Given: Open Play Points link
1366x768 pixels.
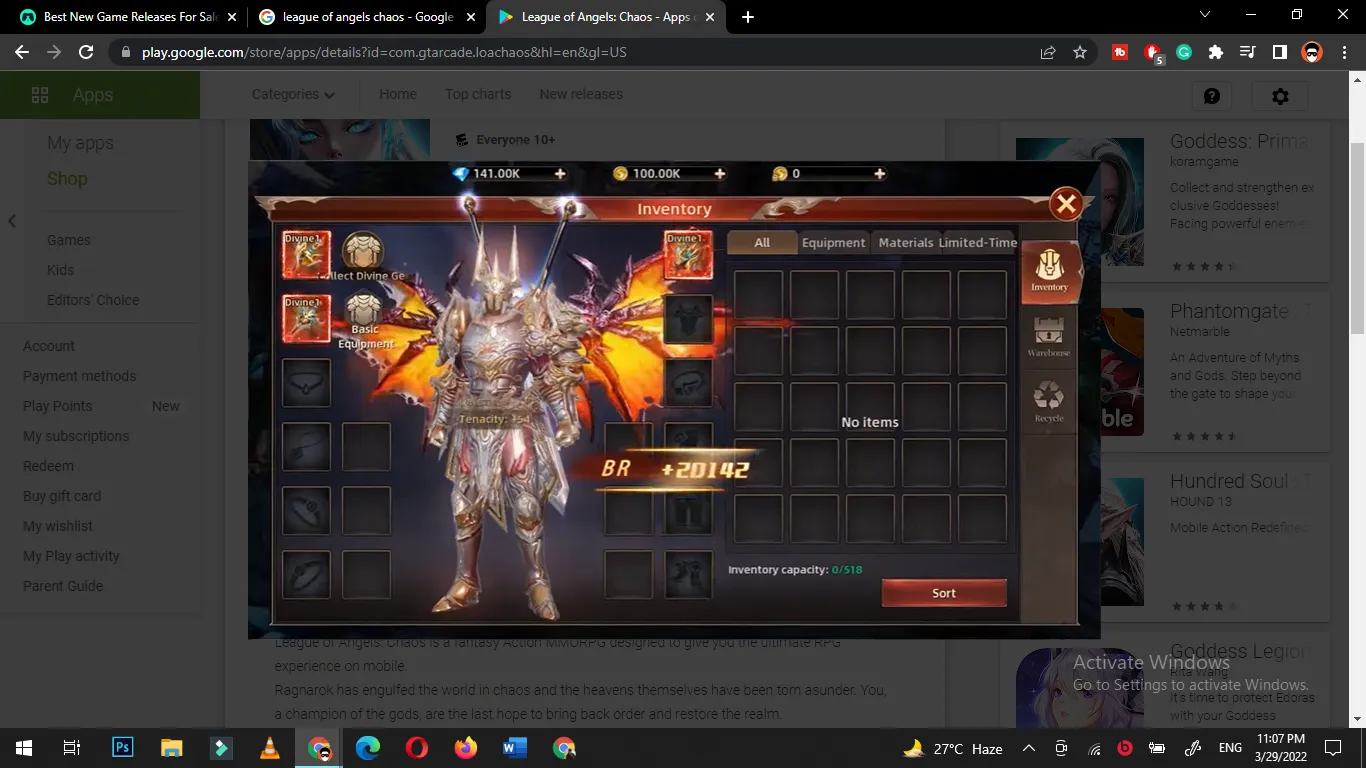Looking at the screenshot, I should click(57, 406).
